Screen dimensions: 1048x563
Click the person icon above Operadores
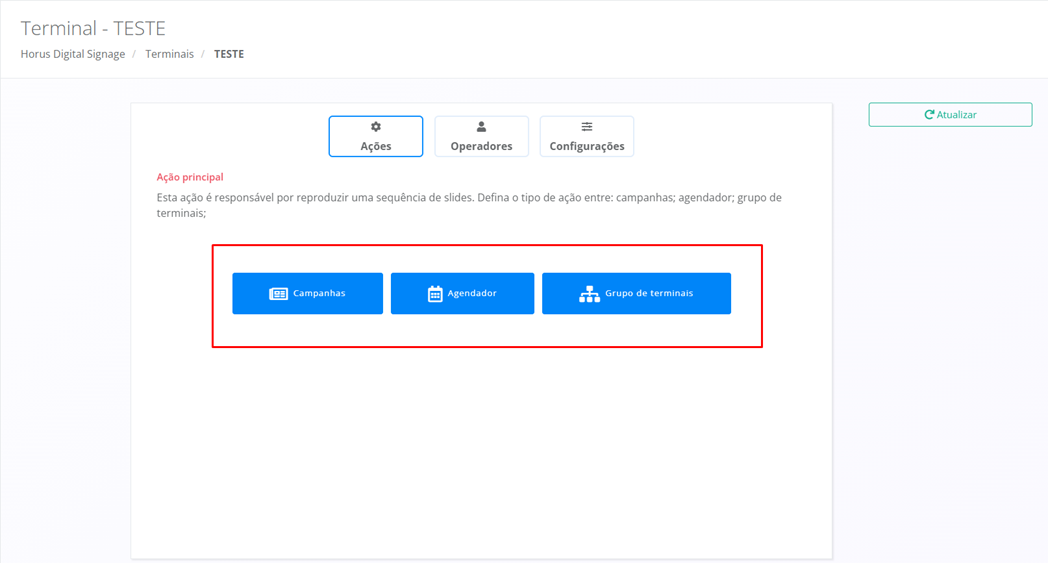(481, 127)
